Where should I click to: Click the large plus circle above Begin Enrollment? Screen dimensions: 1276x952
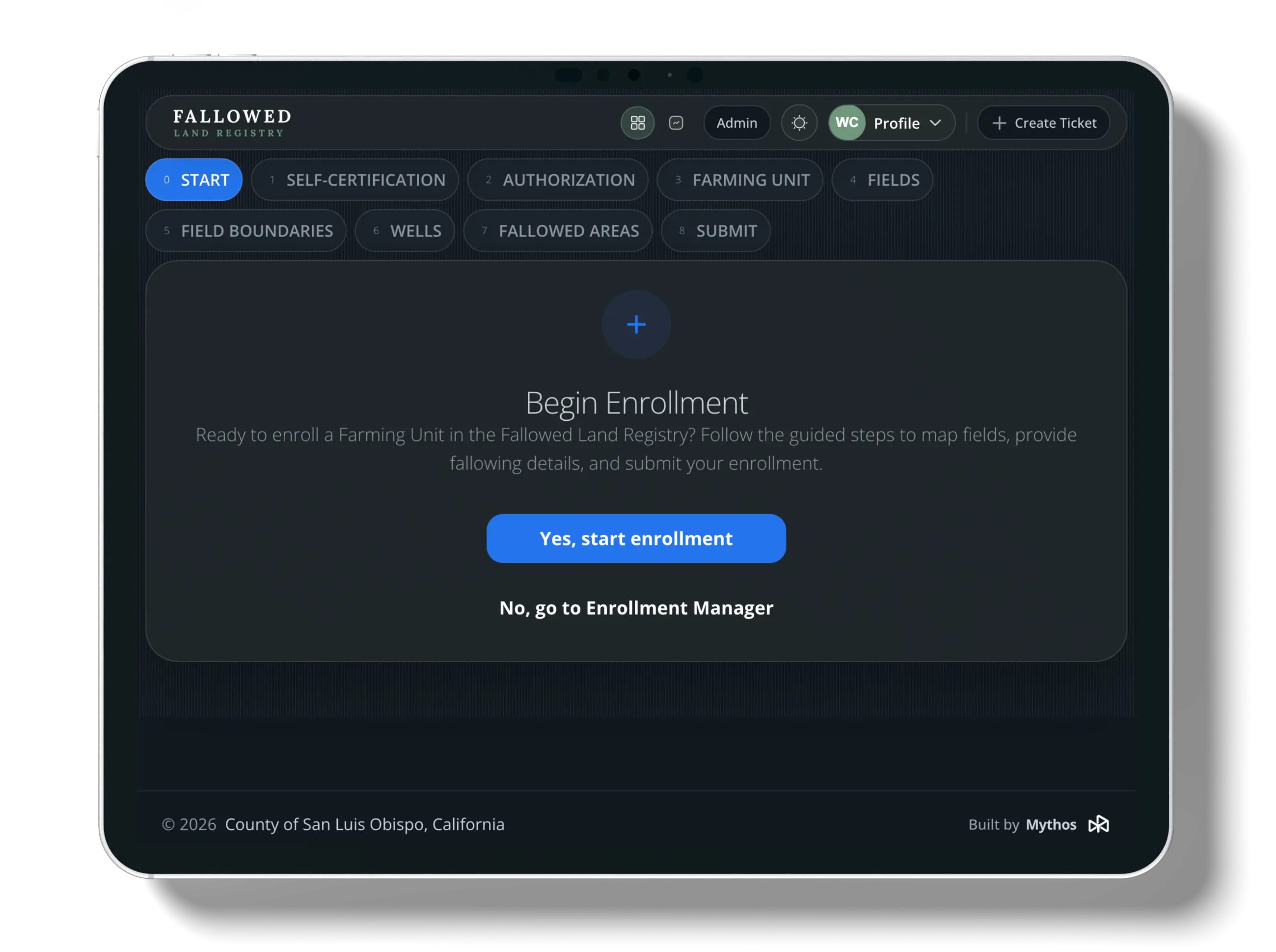tap(636, 325)
